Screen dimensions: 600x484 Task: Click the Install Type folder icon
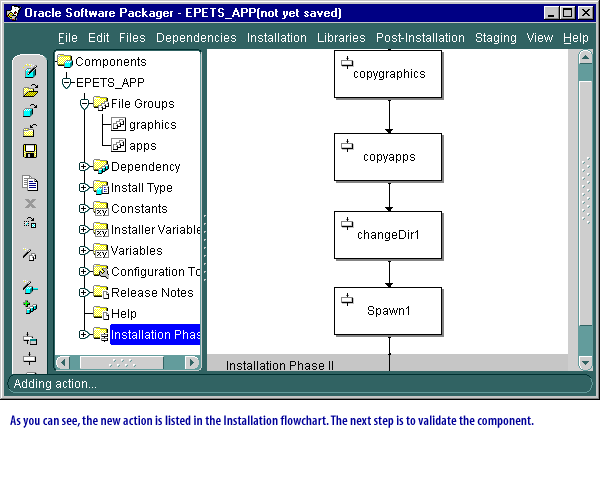[x=101, y=187]
